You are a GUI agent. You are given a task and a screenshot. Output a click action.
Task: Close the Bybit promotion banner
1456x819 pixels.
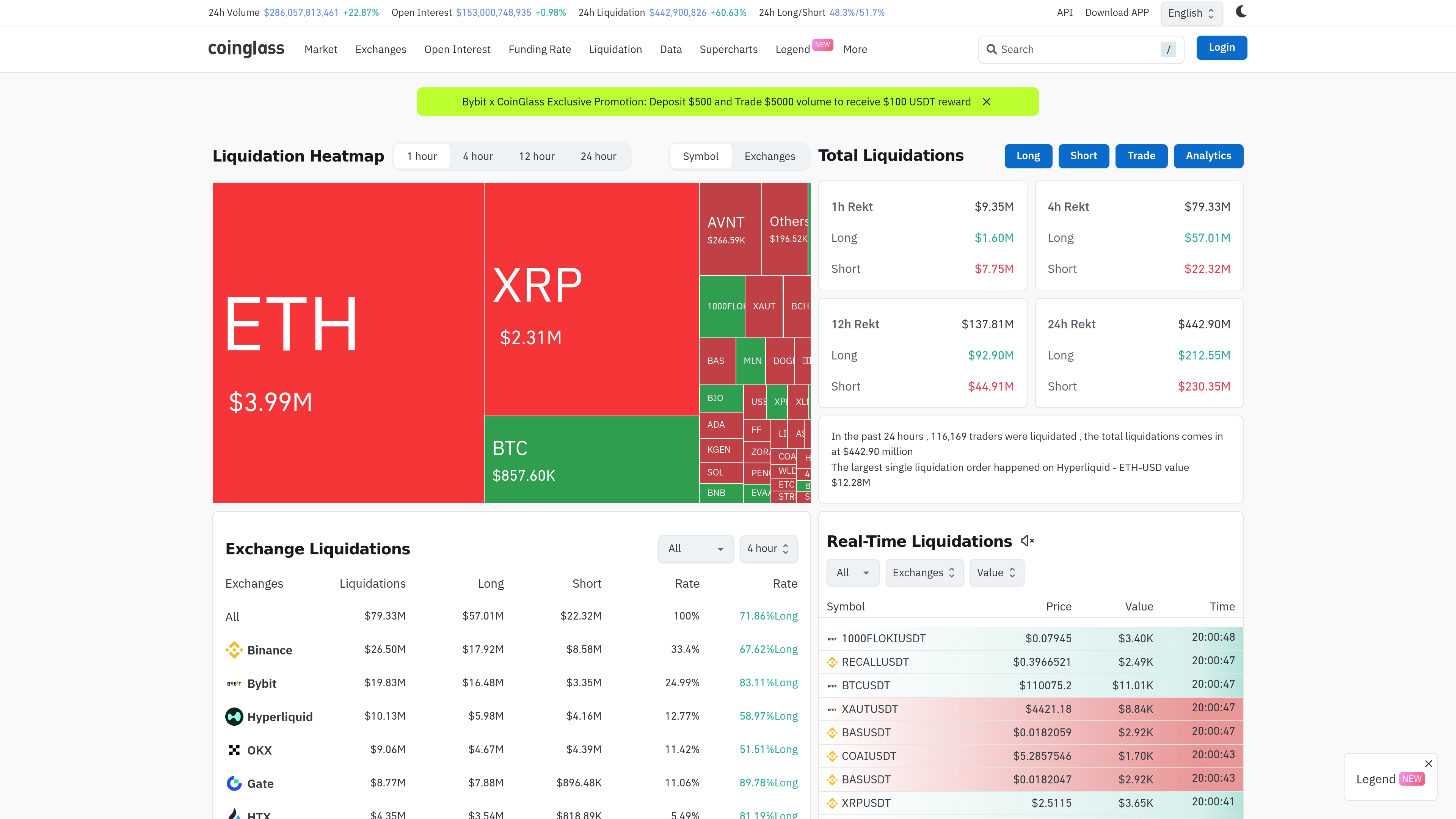[x=986, y=102]
